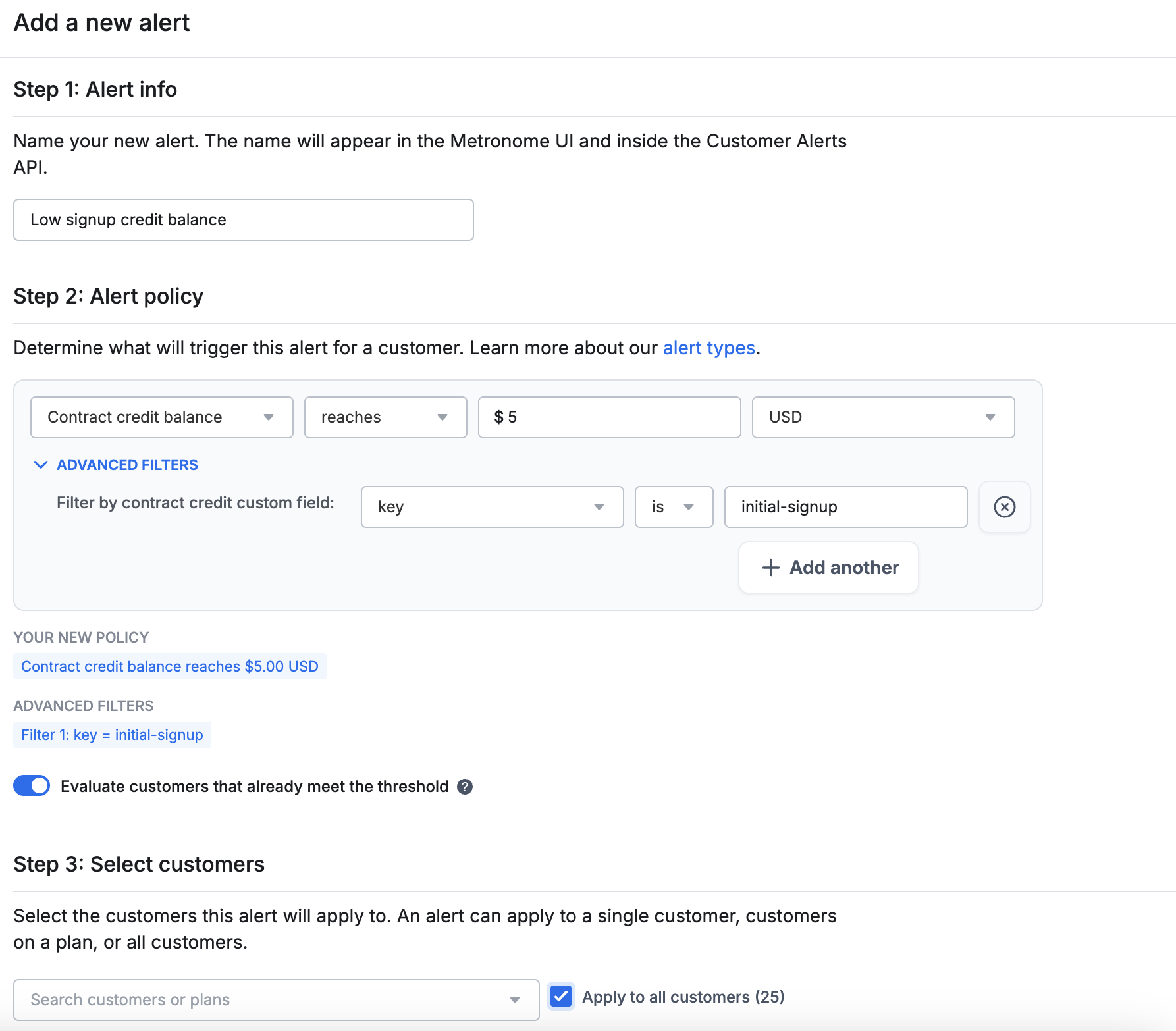Viewport: 1176px width, 1031px height.
Task: Click the Contract credit balance reaches $5.00 tag
Action: tap(169, 666)
